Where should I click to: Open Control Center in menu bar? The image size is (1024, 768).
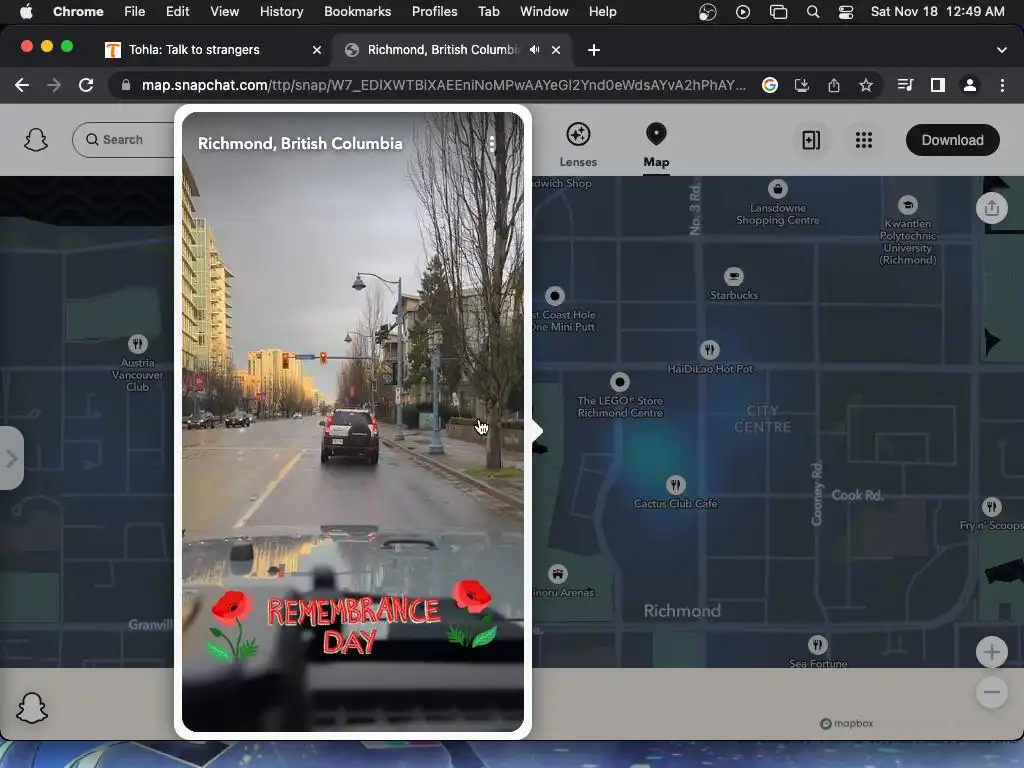846,12
